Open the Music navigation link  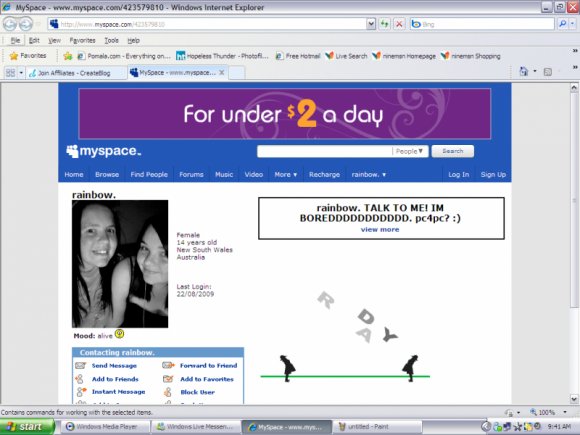pyautogui.click(x=224, y=175)
